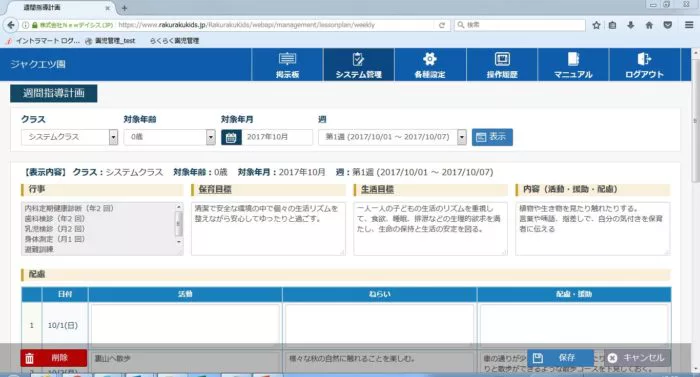Click the browser back arrow button
700x377 pixels.
[x=11, y=25]
